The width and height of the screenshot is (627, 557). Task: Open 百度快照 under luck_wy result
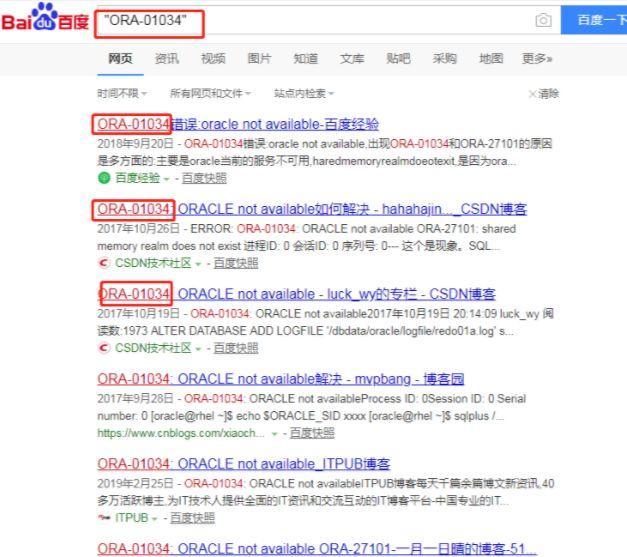pyautogui.click(x=236, y=348)
